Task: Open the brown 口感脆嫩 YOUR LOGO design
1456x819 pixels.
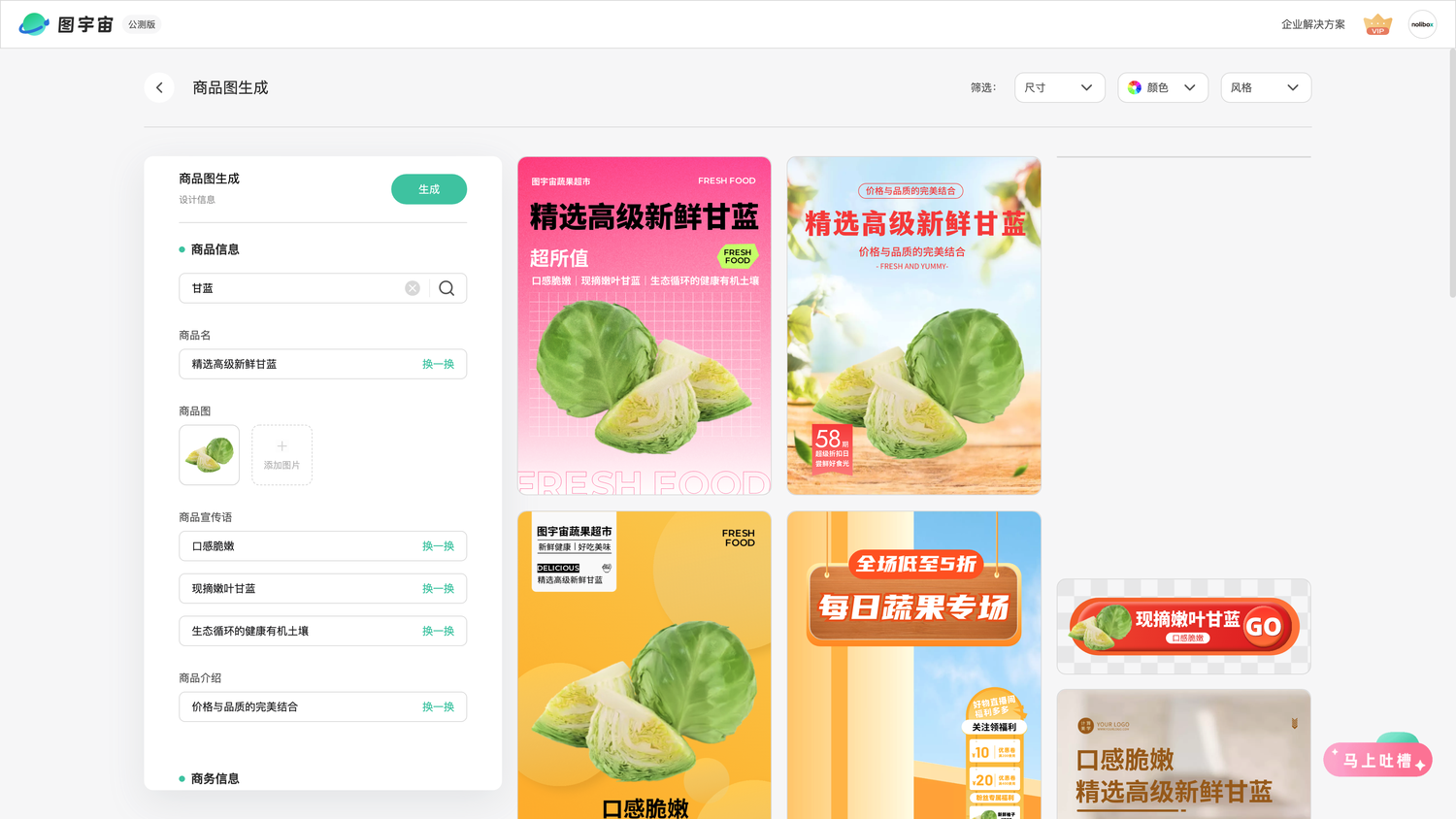Action: (1183, 755)
